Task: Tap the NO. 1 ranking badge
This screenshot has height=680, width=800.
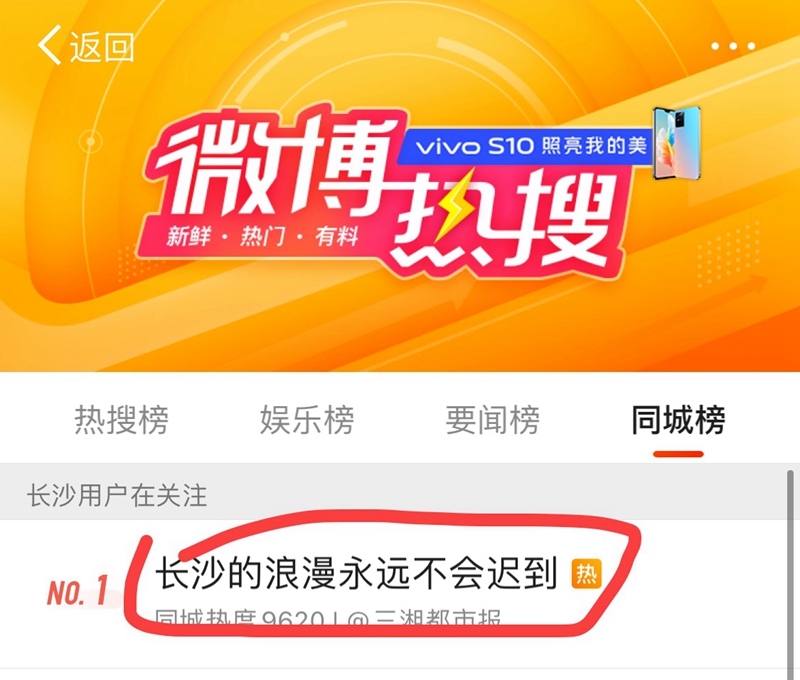Action: (78, 591)
